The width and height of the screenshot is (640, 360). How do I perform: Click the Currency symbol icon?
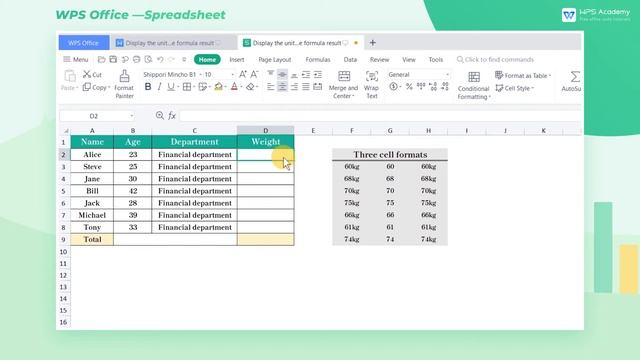click(393, 87)
